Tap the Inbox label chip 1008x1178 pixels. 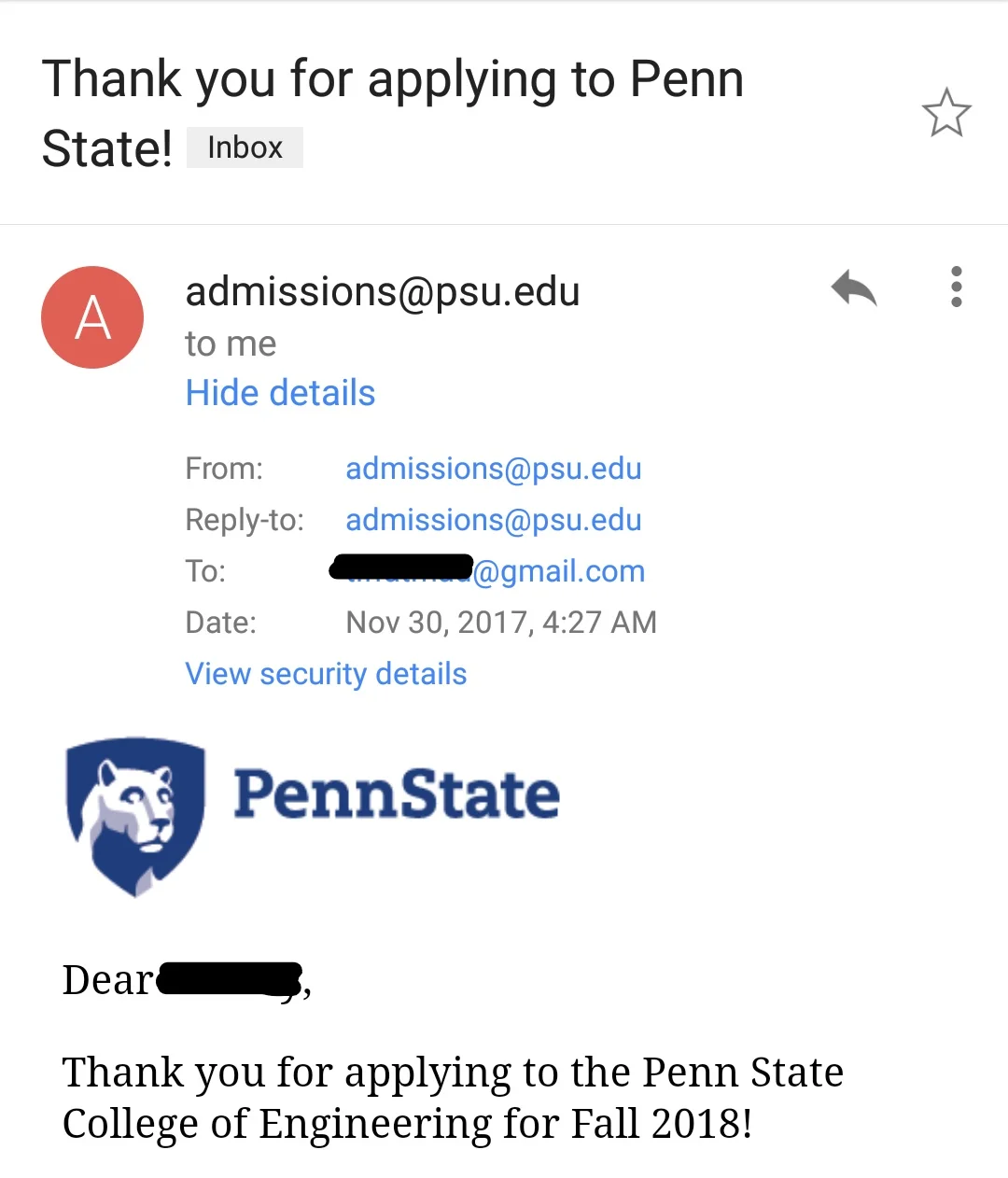(245, 147)
